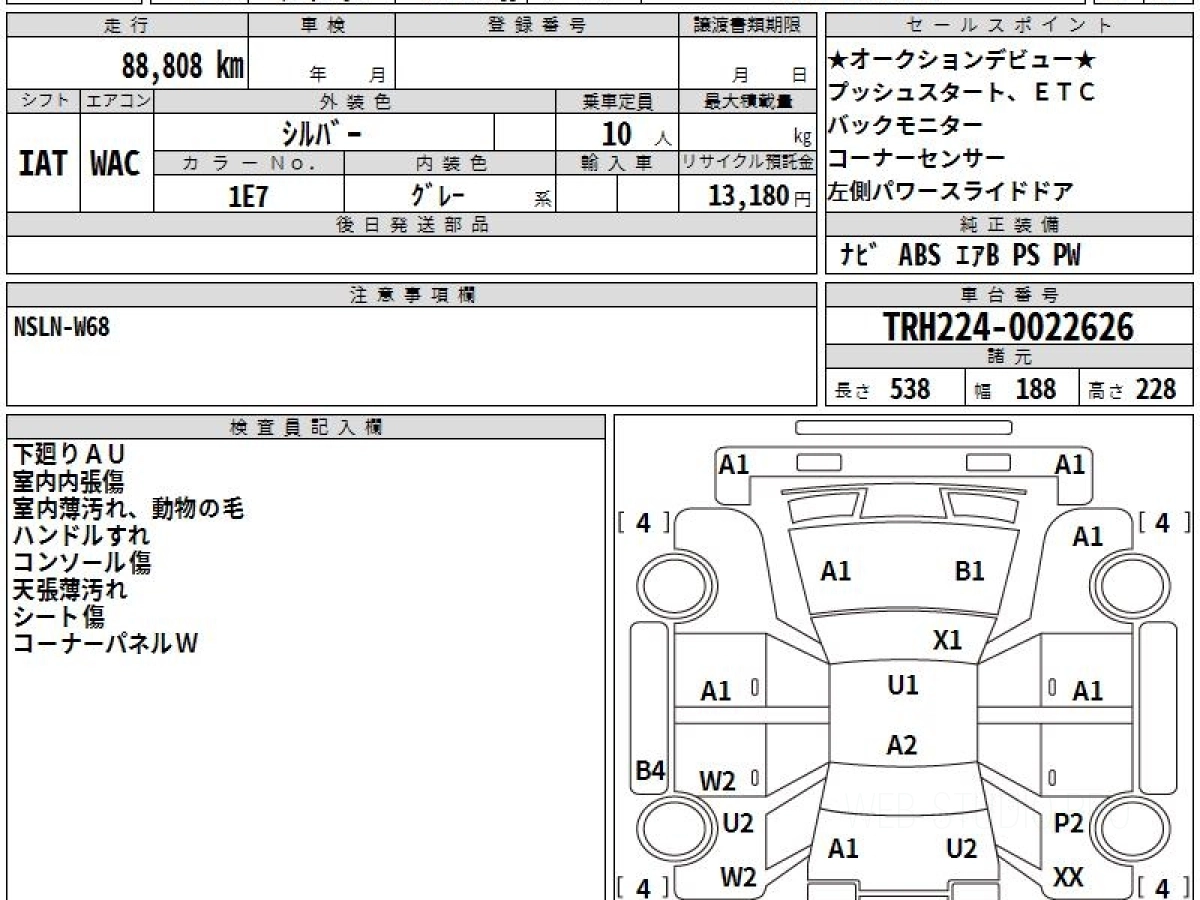Click the 10 人 seating capacity value
This screenshot has height=900, width=1200.
(637, 134)
